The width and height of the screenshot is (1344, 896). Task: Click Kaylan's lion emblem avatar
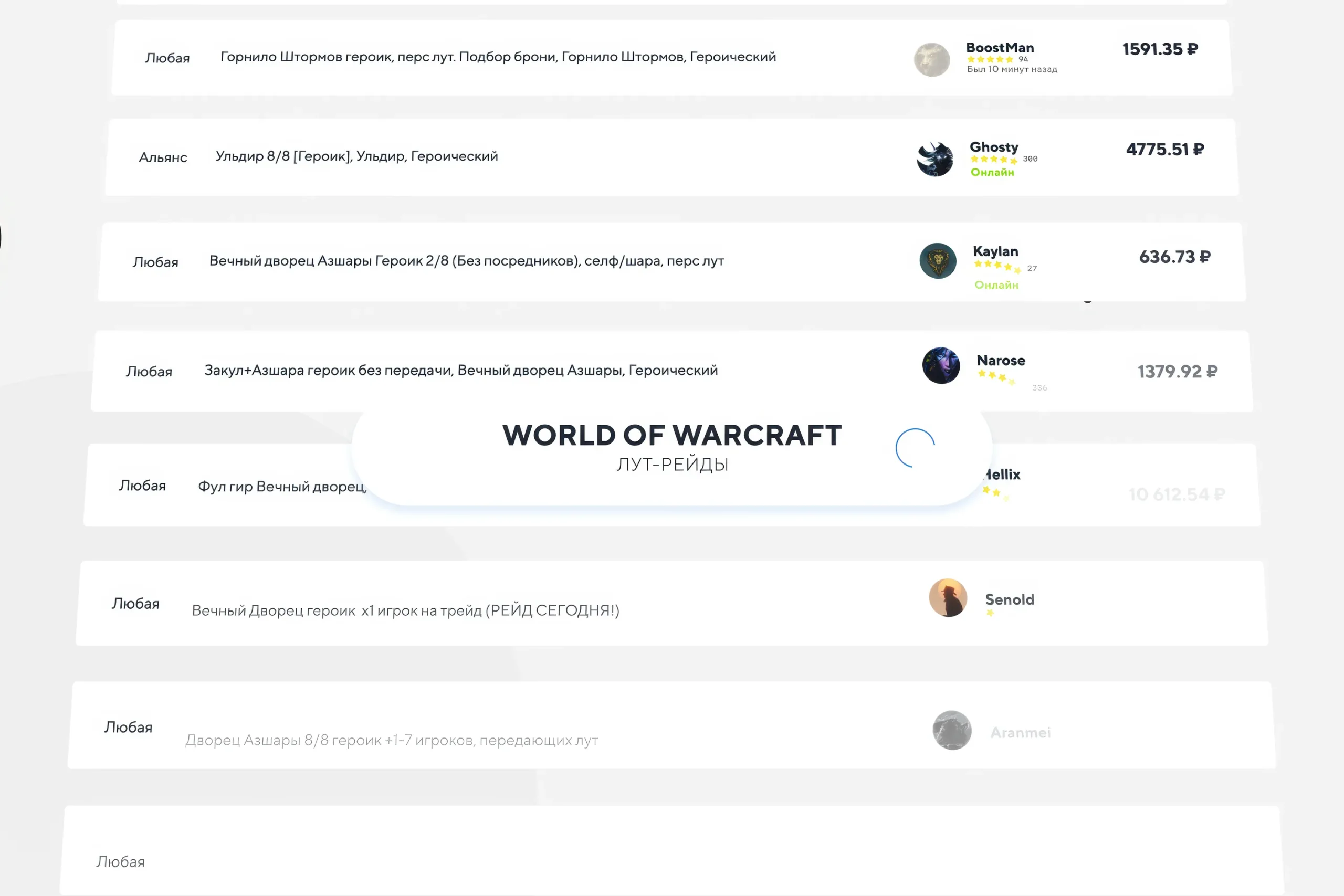tap(938, 261)
